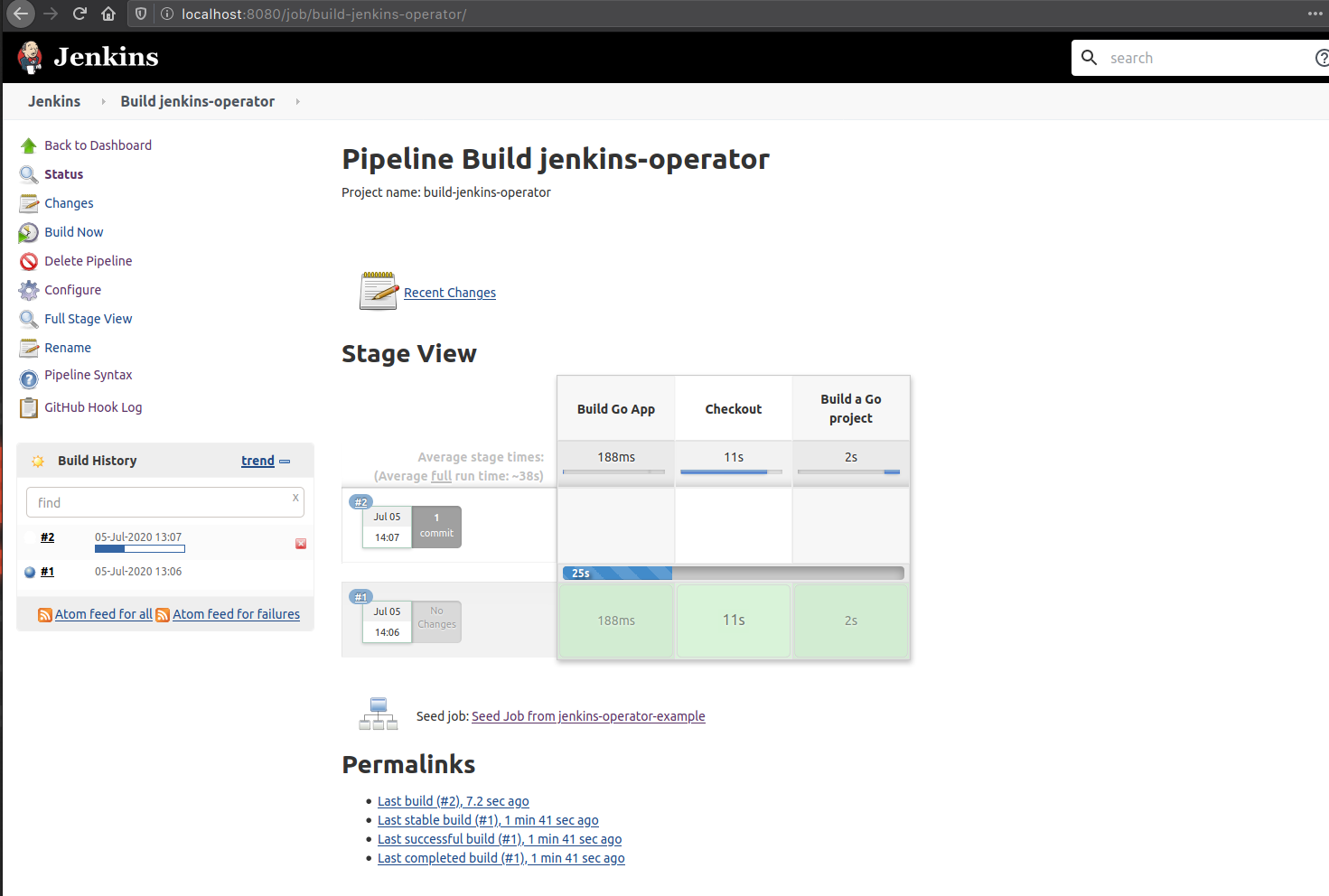Click the Seed job pipeline icon
The height and width of the screenshot is (896, 1329).
click(378, 713)
